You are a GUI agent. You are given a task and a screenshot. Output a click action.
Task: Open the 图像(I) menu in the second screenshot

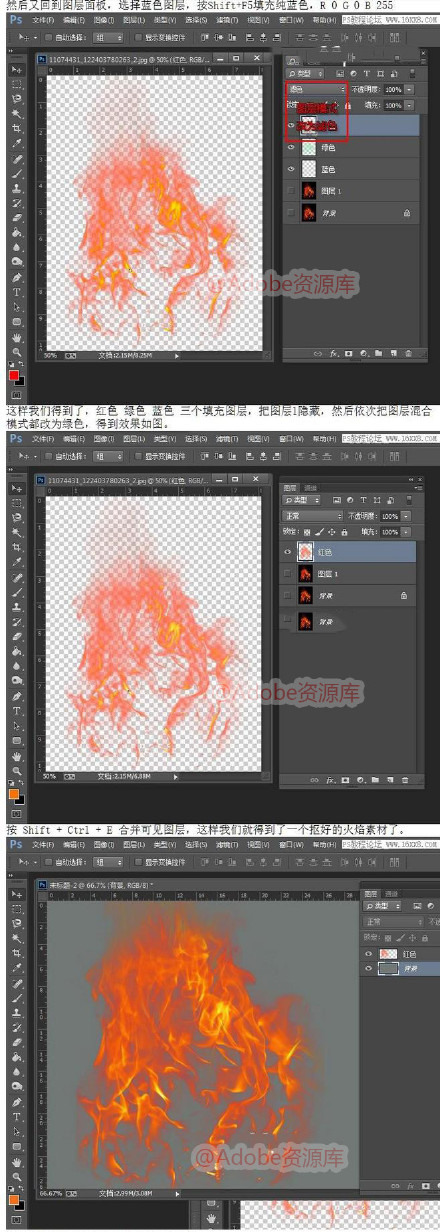(104, 438)
